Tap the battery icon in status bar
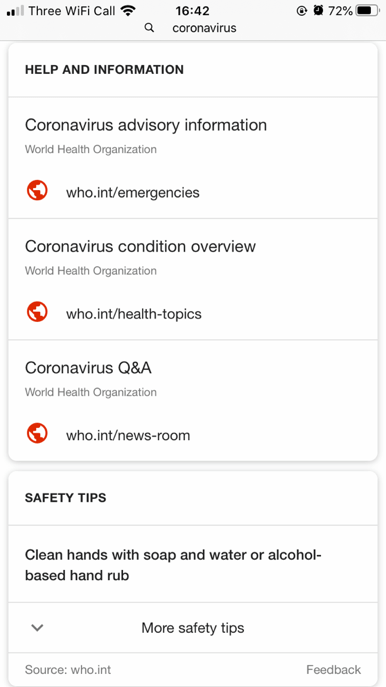386x687 pixels. (367, 11)
